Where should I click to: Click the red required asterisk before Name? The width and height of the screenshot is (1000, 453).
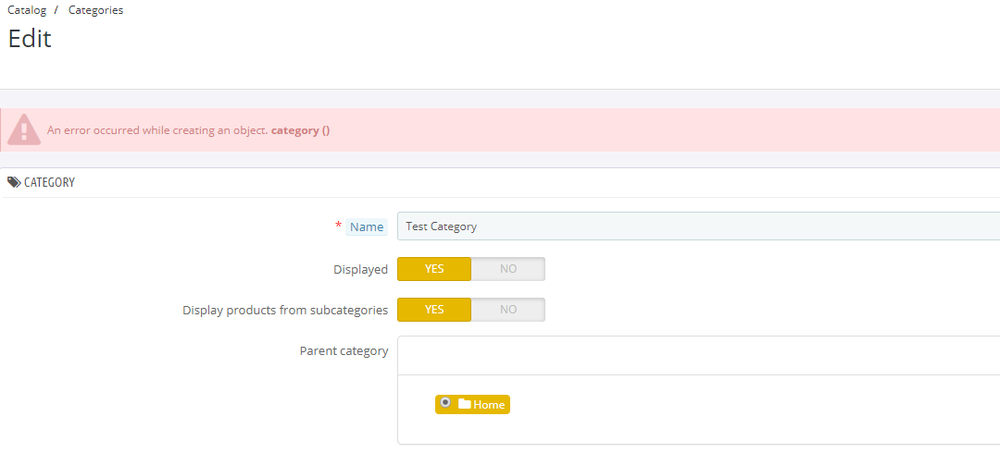pos(338,226)
